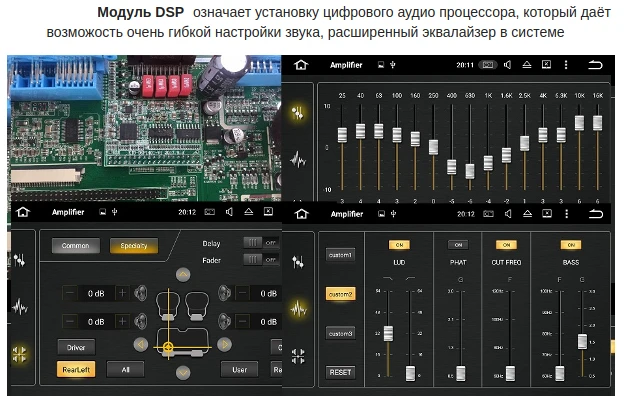
Task: Click the crosshair marker on the car seats
Action: pos(168,347)
